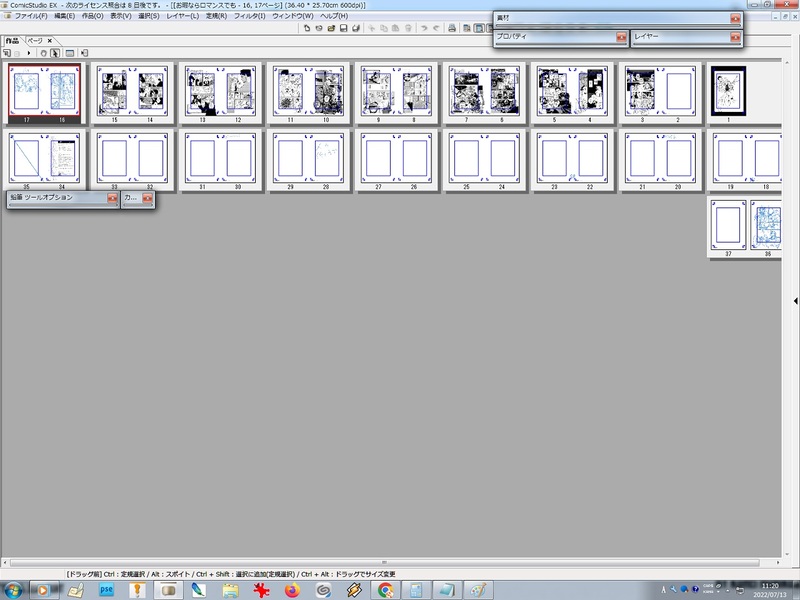This screenshot has height=600, width=800.
Task: Click the Undo arrow icon
Action: pyautogui.click(x=423, y=28)
